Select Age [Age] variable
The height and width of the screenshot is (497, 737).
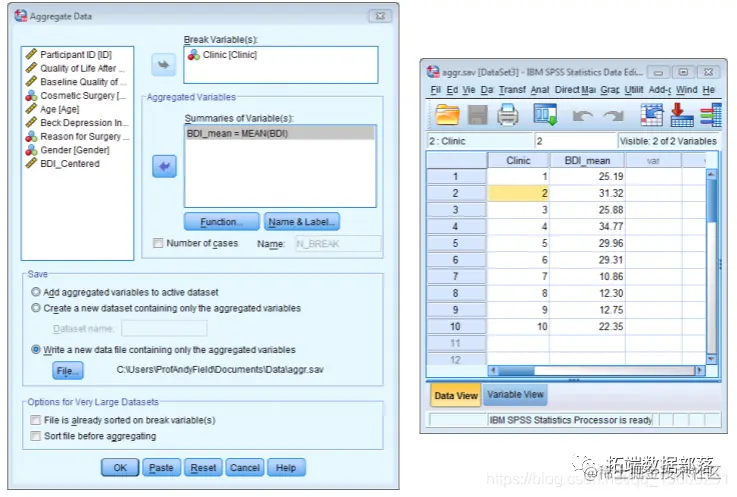tap(53, 109)
